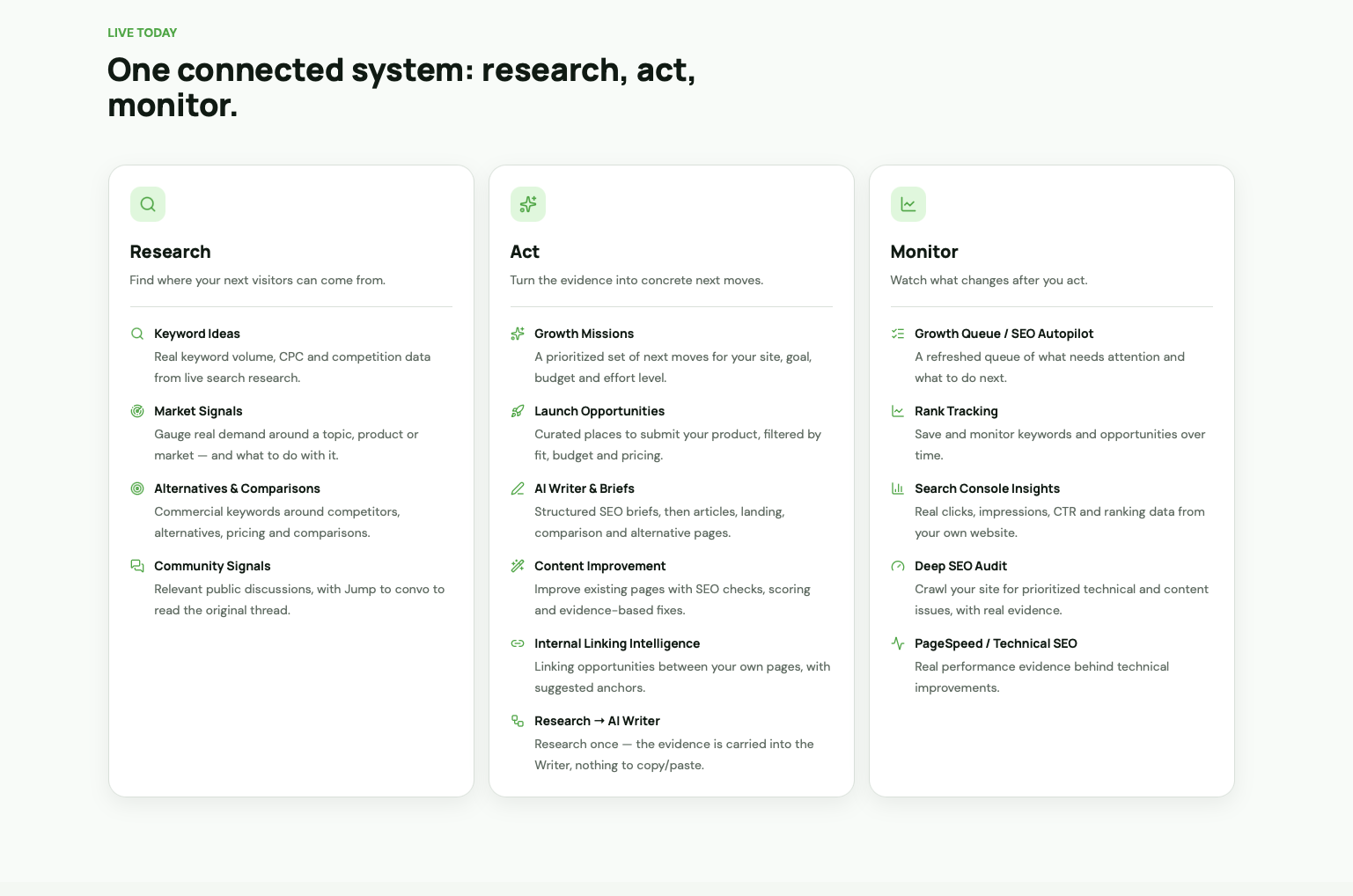
Task: Click the line chart icon beside Rank Tracking
Action: click(898, 411)
